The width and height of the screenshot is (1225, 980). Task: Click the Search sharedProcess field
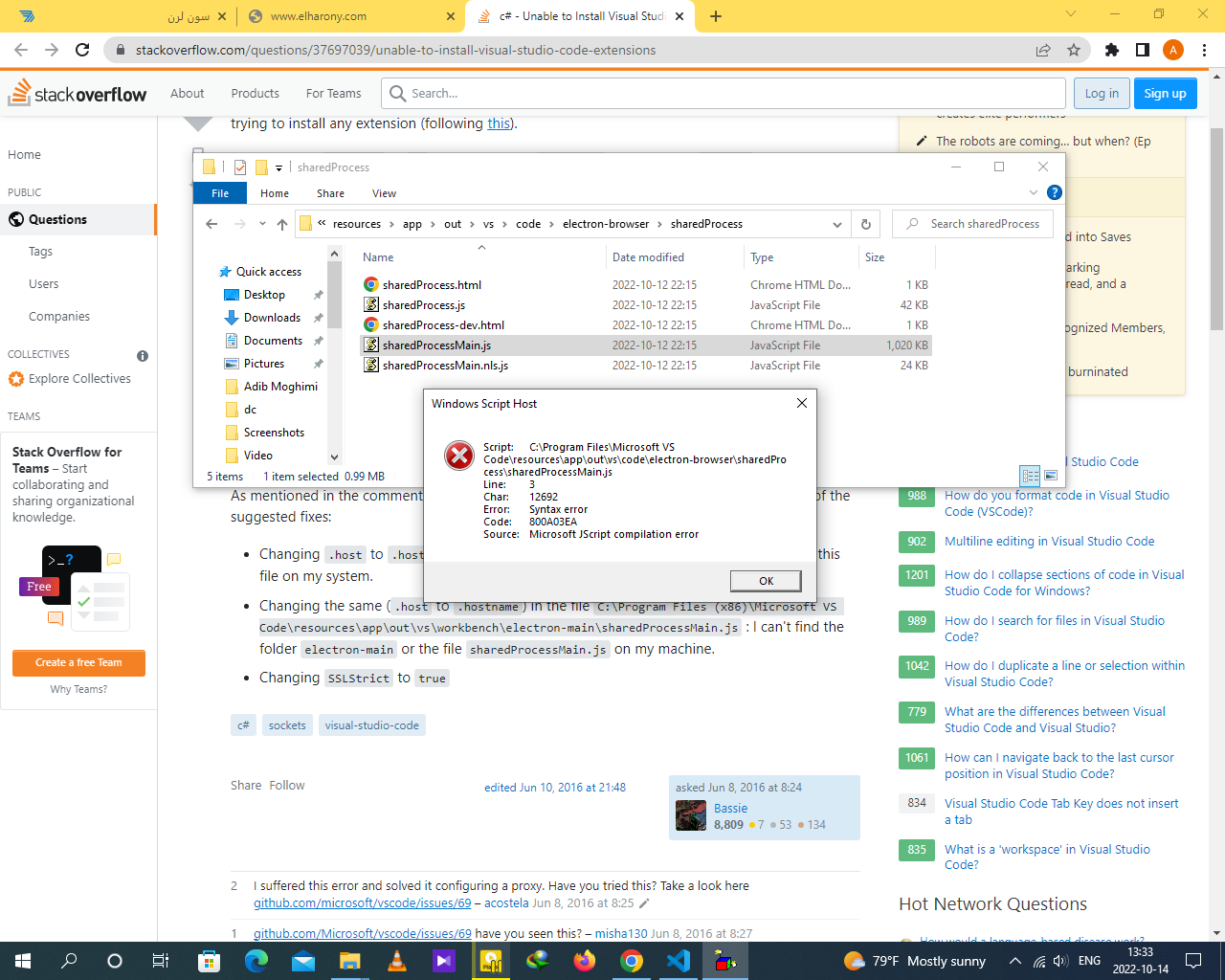[972, 224]
